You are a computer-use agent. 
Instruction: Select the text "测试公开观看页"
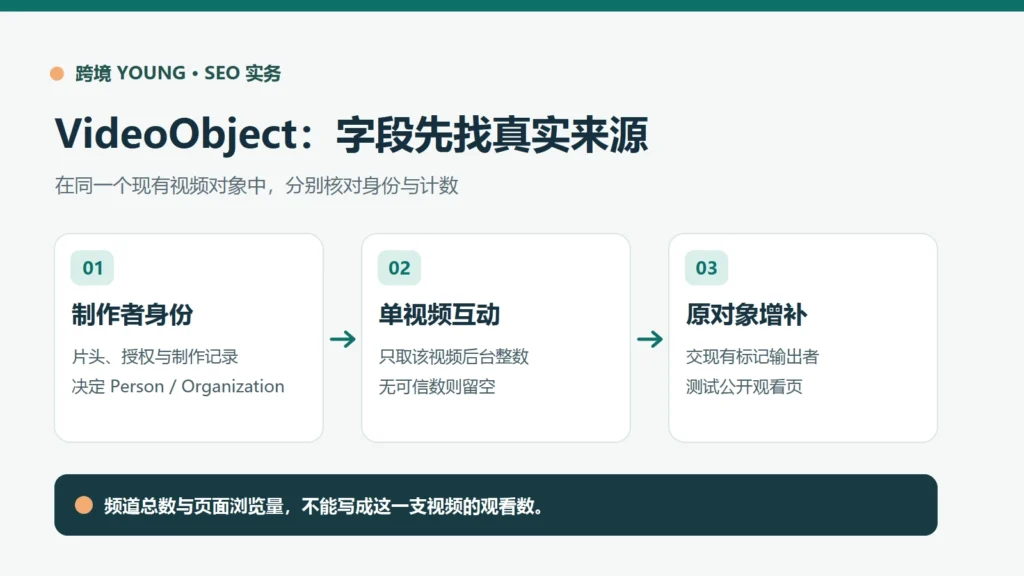pyautogui.click(x=744, y=387)
